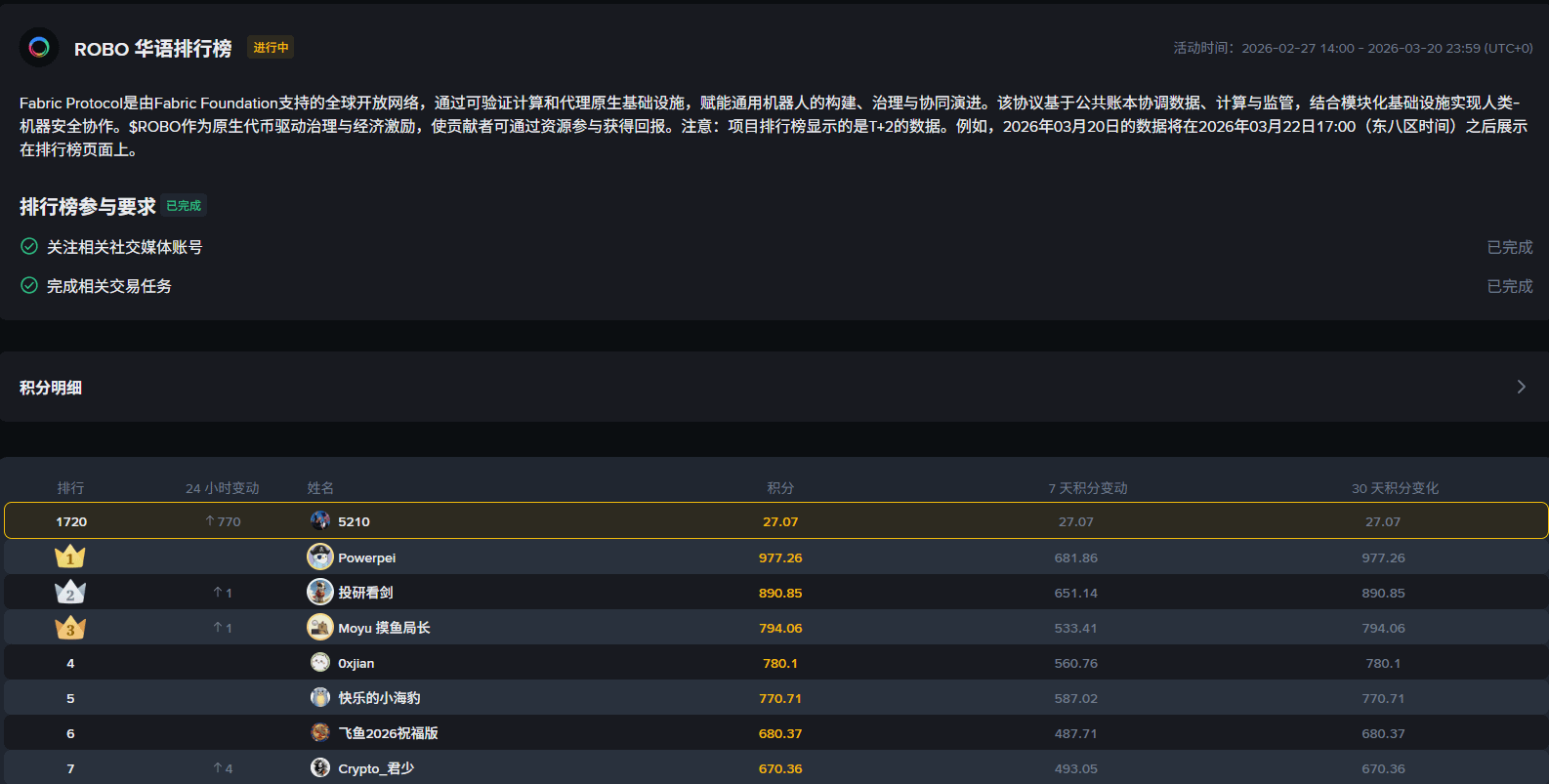
Task: Click the rank 6 number cell
Action: pos(70,733)
